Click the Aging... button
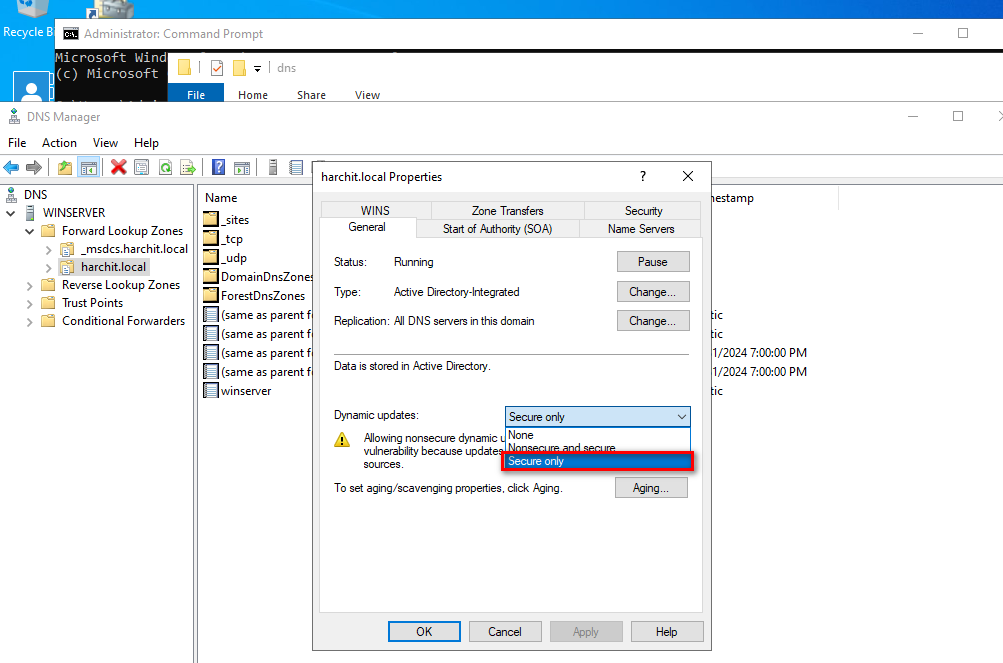1003x663 pixels. (652, 488)
